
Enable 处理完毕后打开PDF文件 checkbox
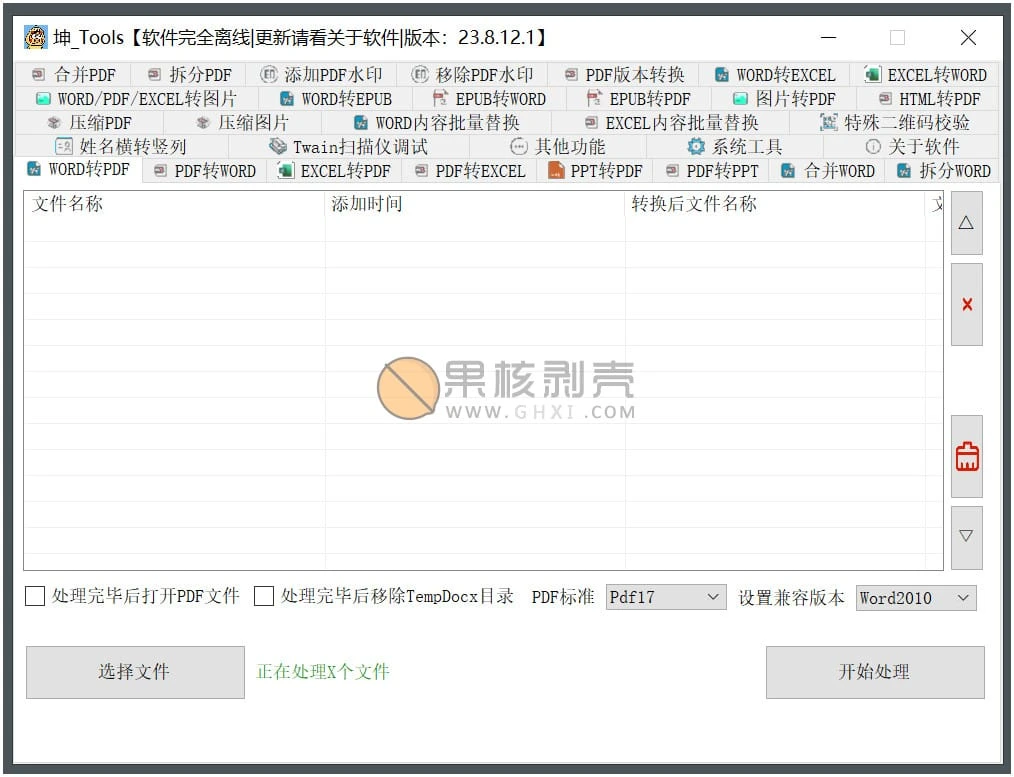(35, 596)
